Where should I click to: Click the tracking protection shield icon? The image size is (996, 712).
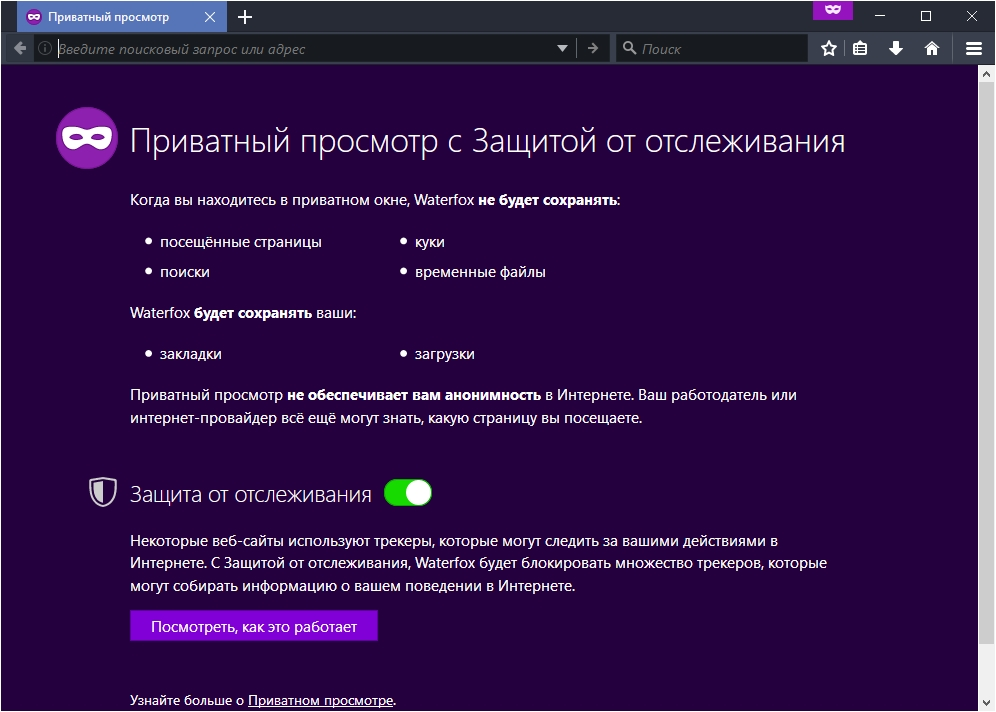coord(103,492)
